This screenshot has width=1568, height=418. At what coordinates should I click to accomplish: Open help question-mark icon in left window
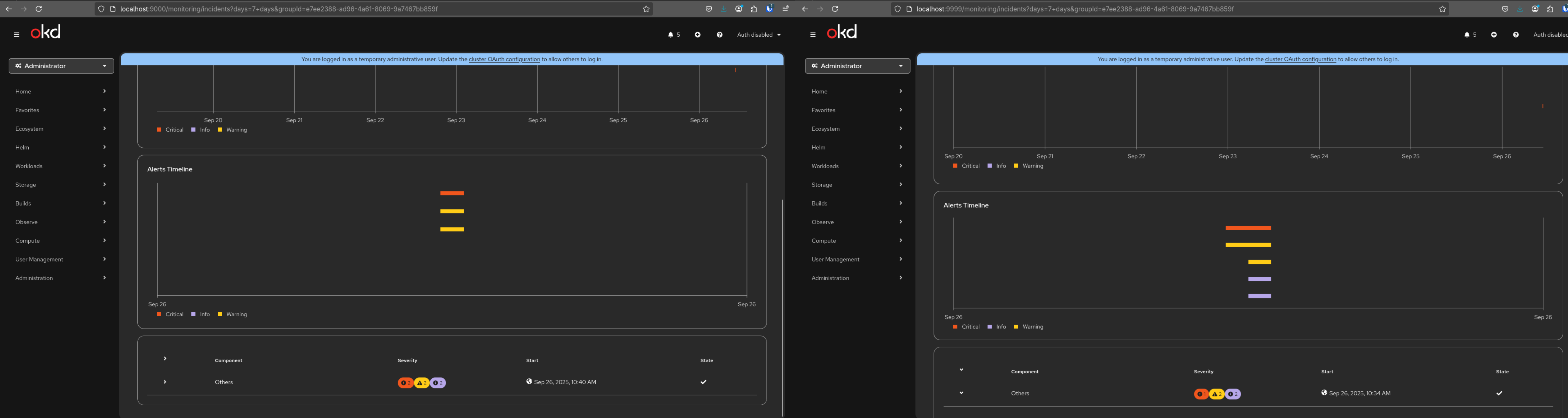719,35
